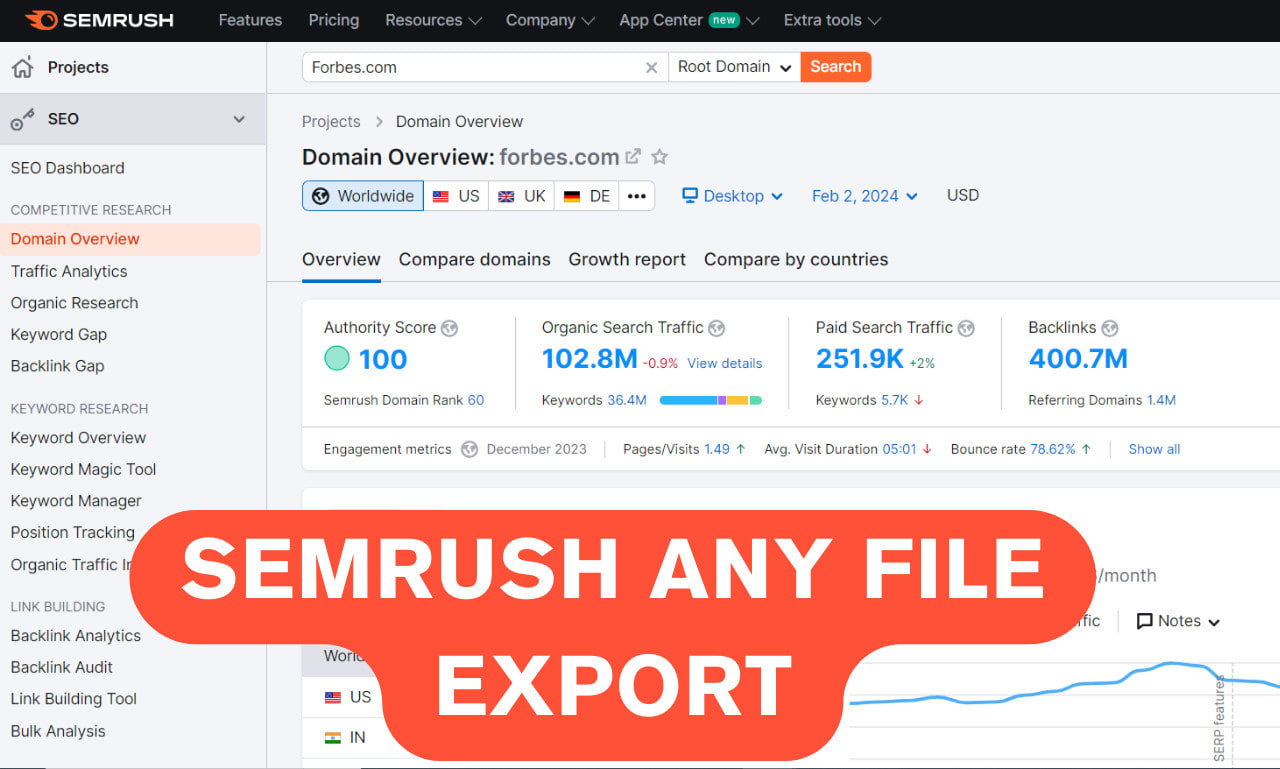1280x769 pixels.
Task: Click View details for organic traffic
Action: coord(724,363)
